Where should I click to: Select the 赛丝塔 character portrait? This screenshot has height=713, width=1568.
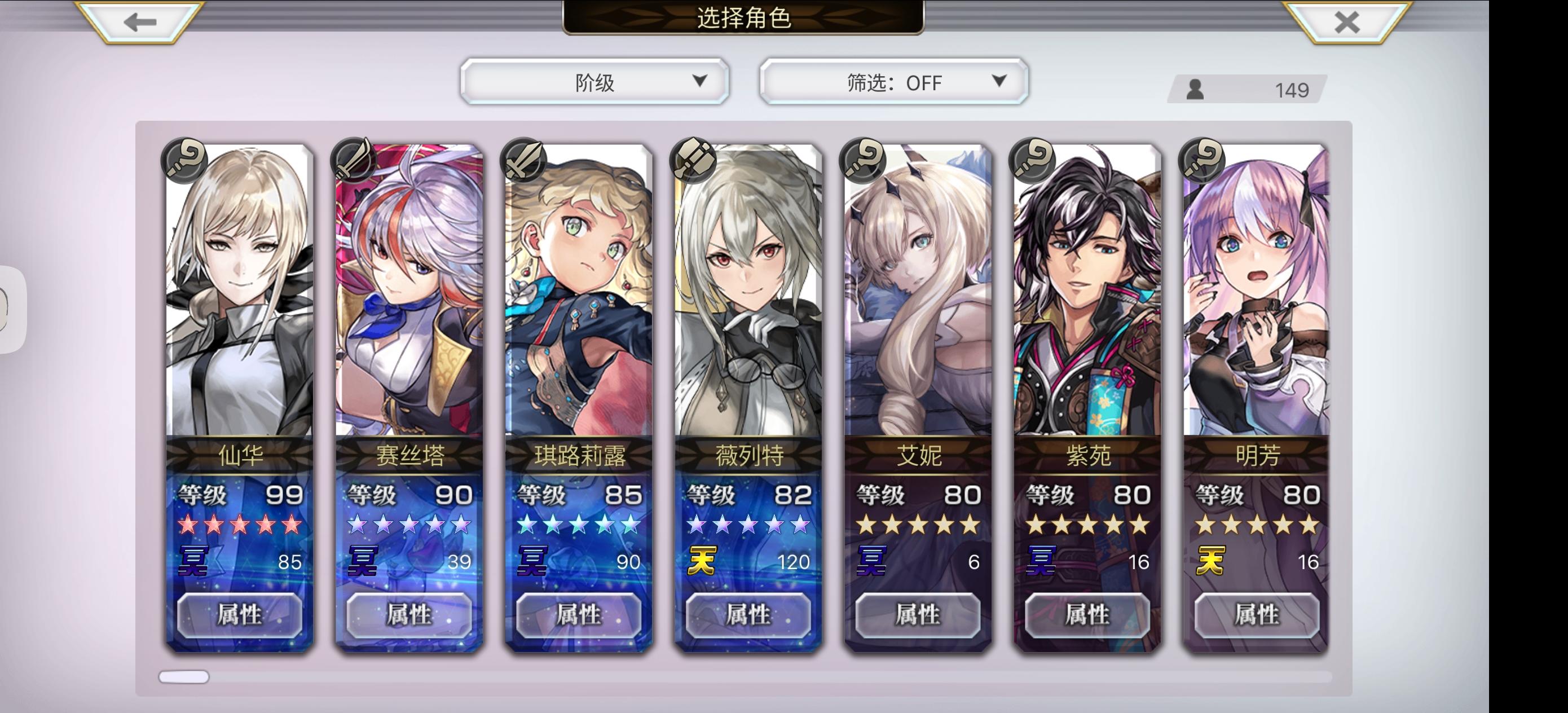pos(409,290)
